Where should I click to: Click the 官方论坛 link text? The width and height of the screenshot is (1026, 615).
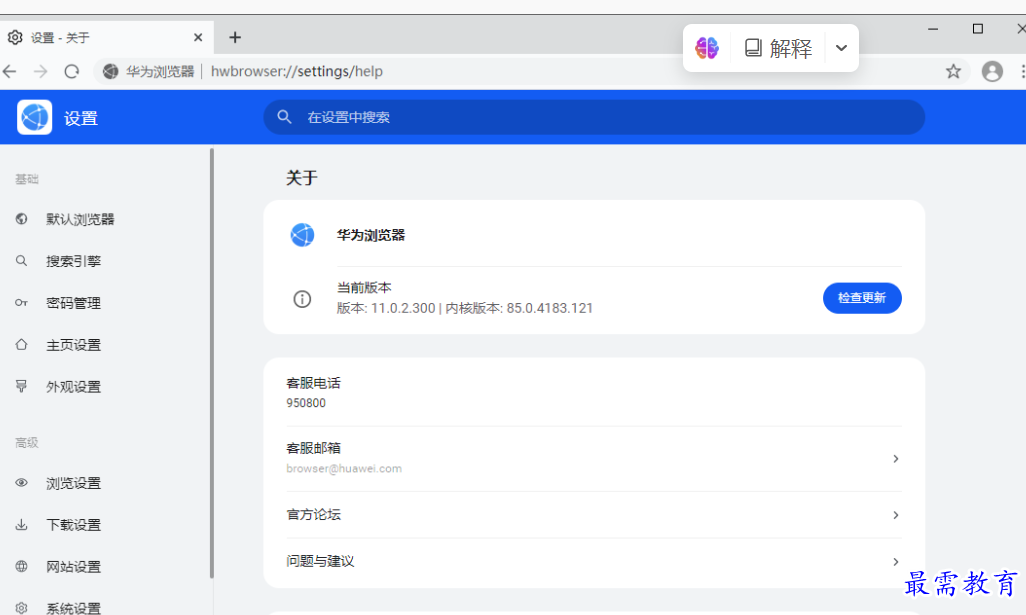click(313, 515)
